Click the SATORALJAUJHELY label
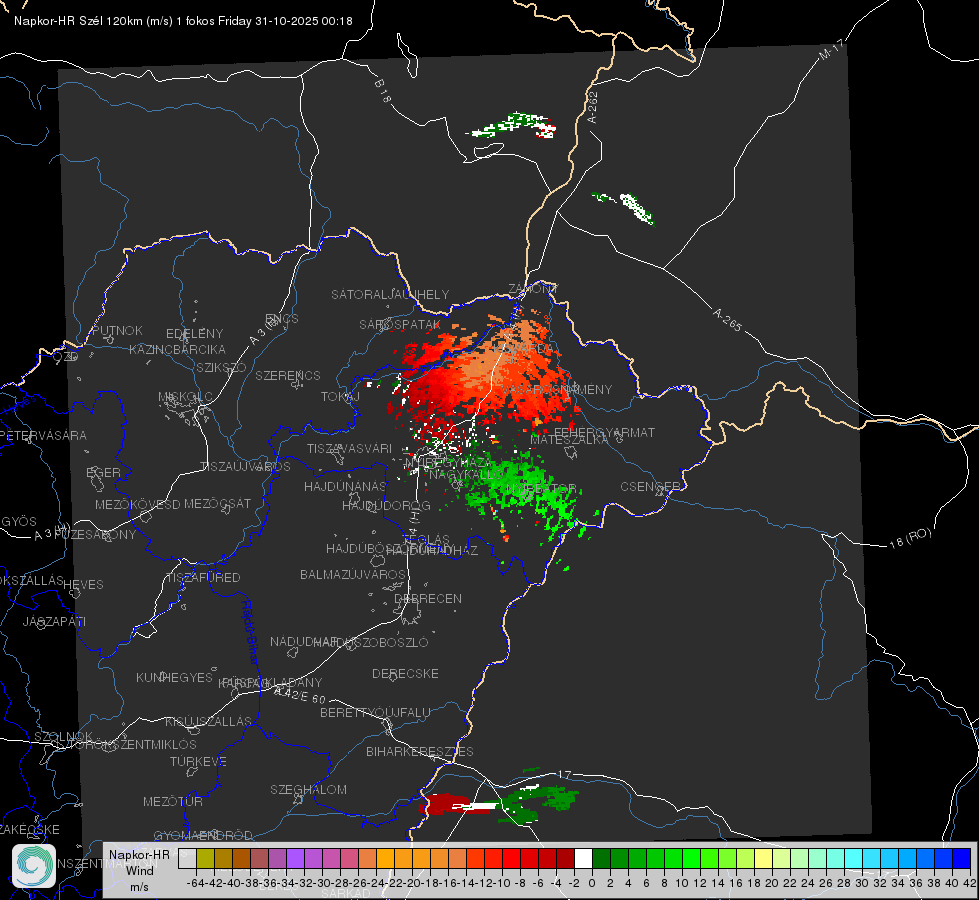 (390, 294)
